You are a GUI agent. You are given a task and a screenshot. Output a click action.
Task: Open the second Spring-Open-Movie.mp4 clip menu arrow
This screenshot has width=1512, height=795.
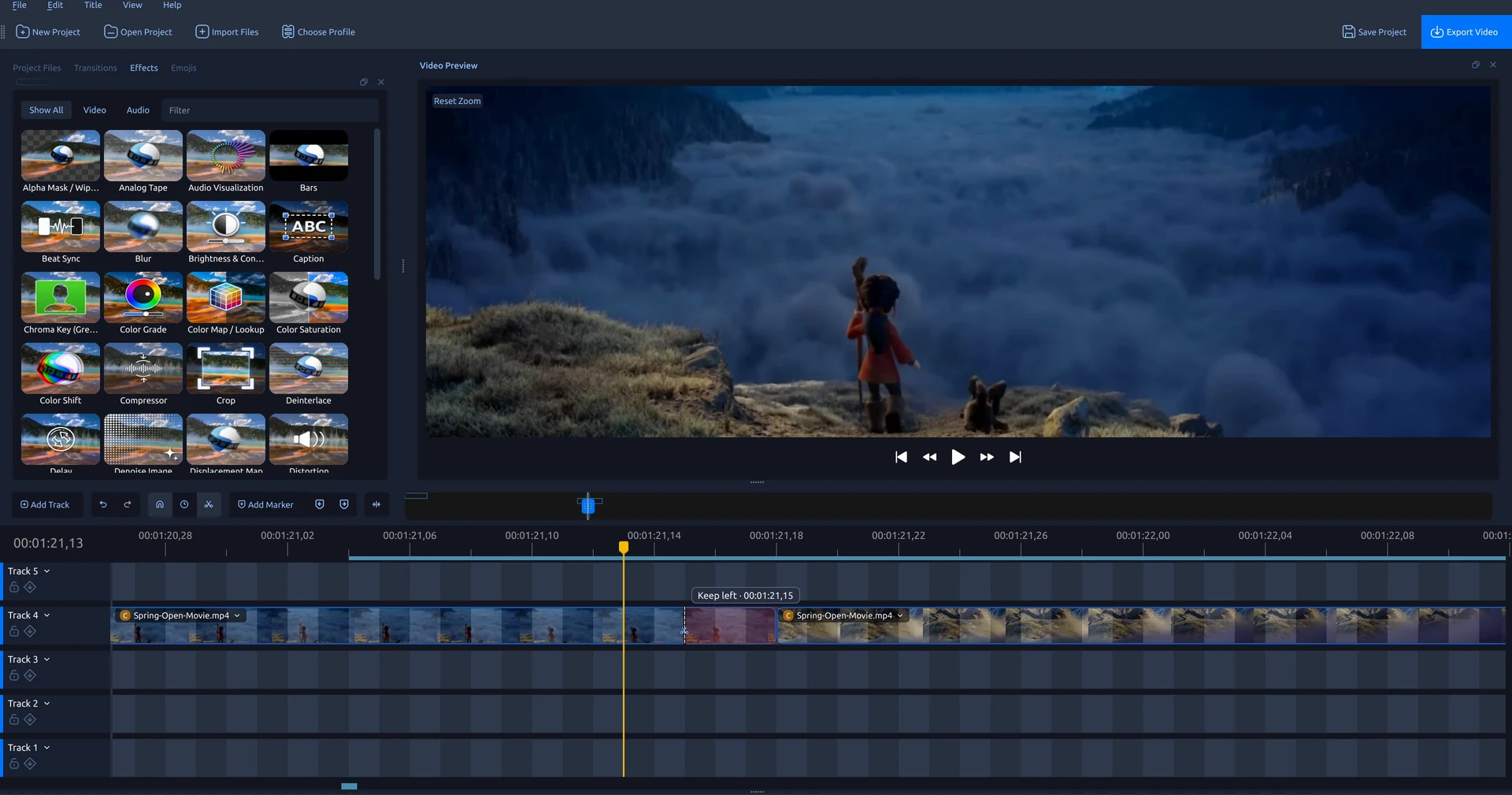[900, 615]
